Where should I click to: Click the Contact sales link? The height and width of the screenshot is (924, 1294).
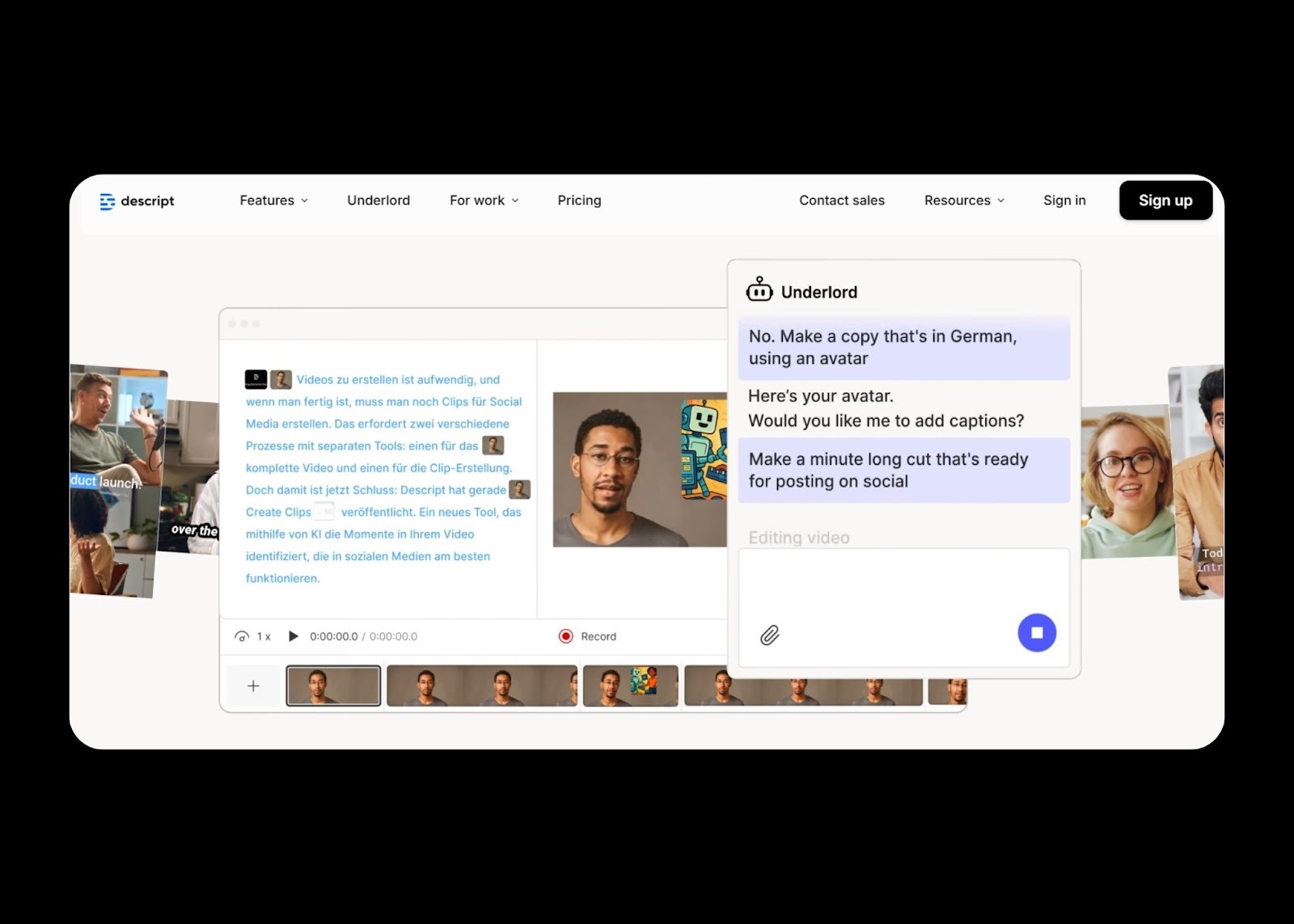pyautogui.click(x=842, y=200)
